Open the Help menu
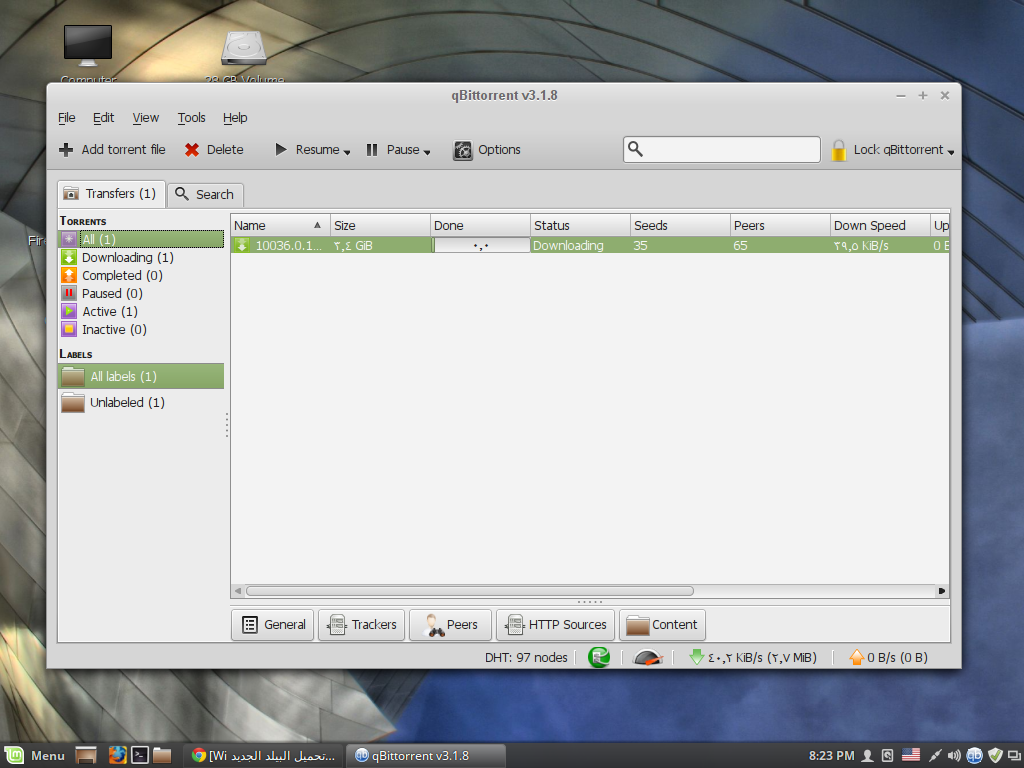1024x768 pixels. point(235,118)
